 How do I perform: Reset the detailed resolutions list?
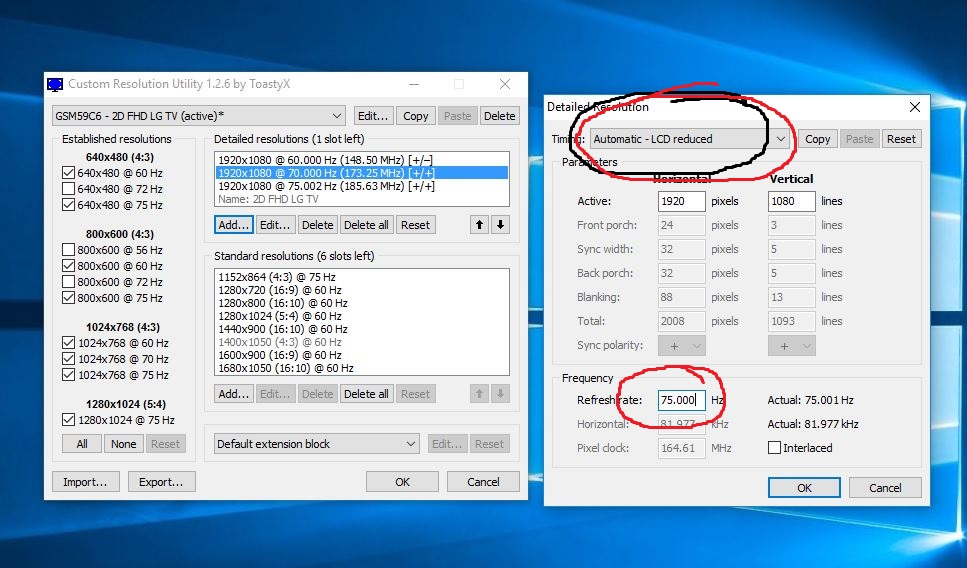tap(415, 225)
